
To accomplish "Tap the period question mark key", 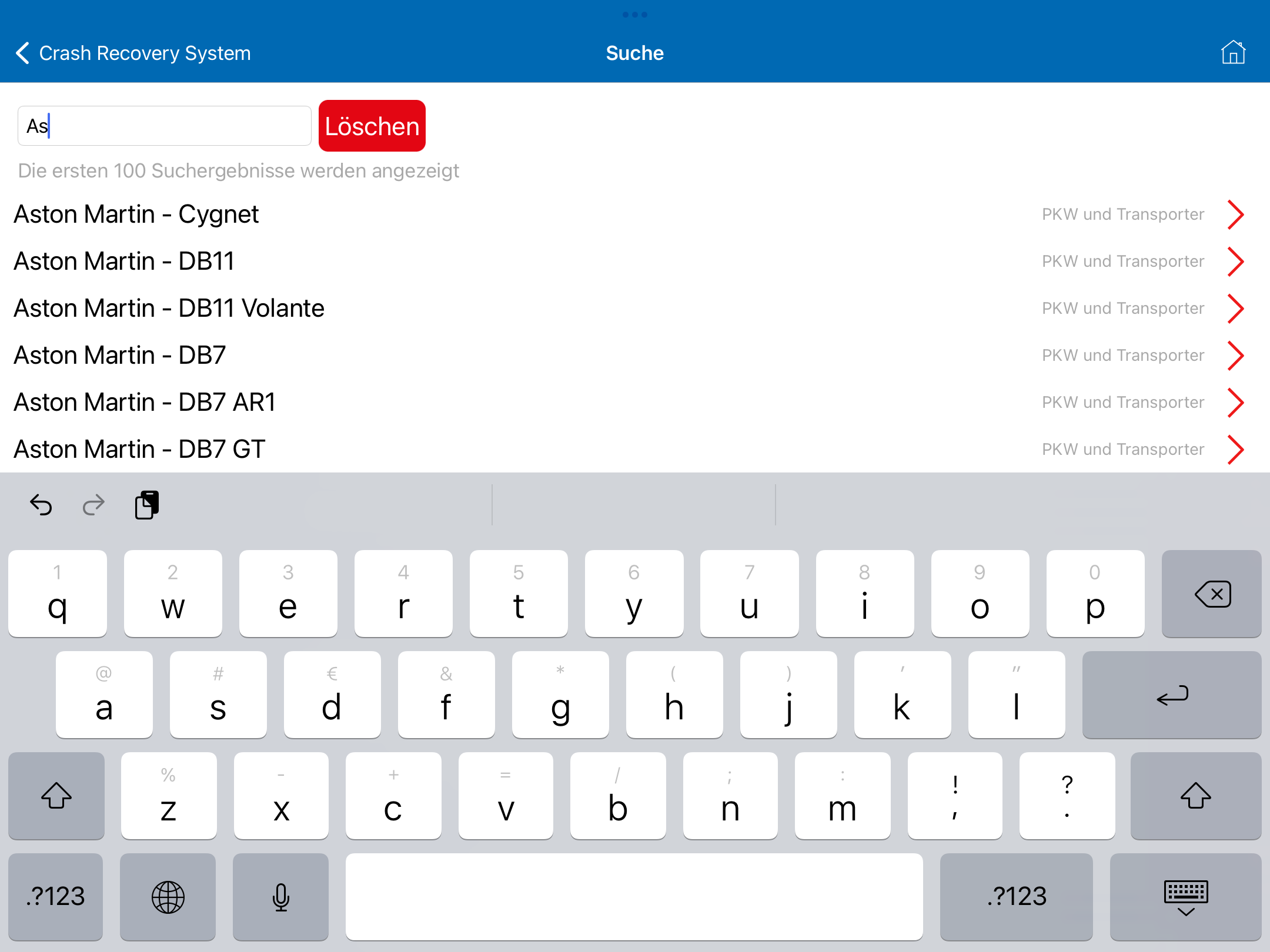I will [x=1067, y=796].
